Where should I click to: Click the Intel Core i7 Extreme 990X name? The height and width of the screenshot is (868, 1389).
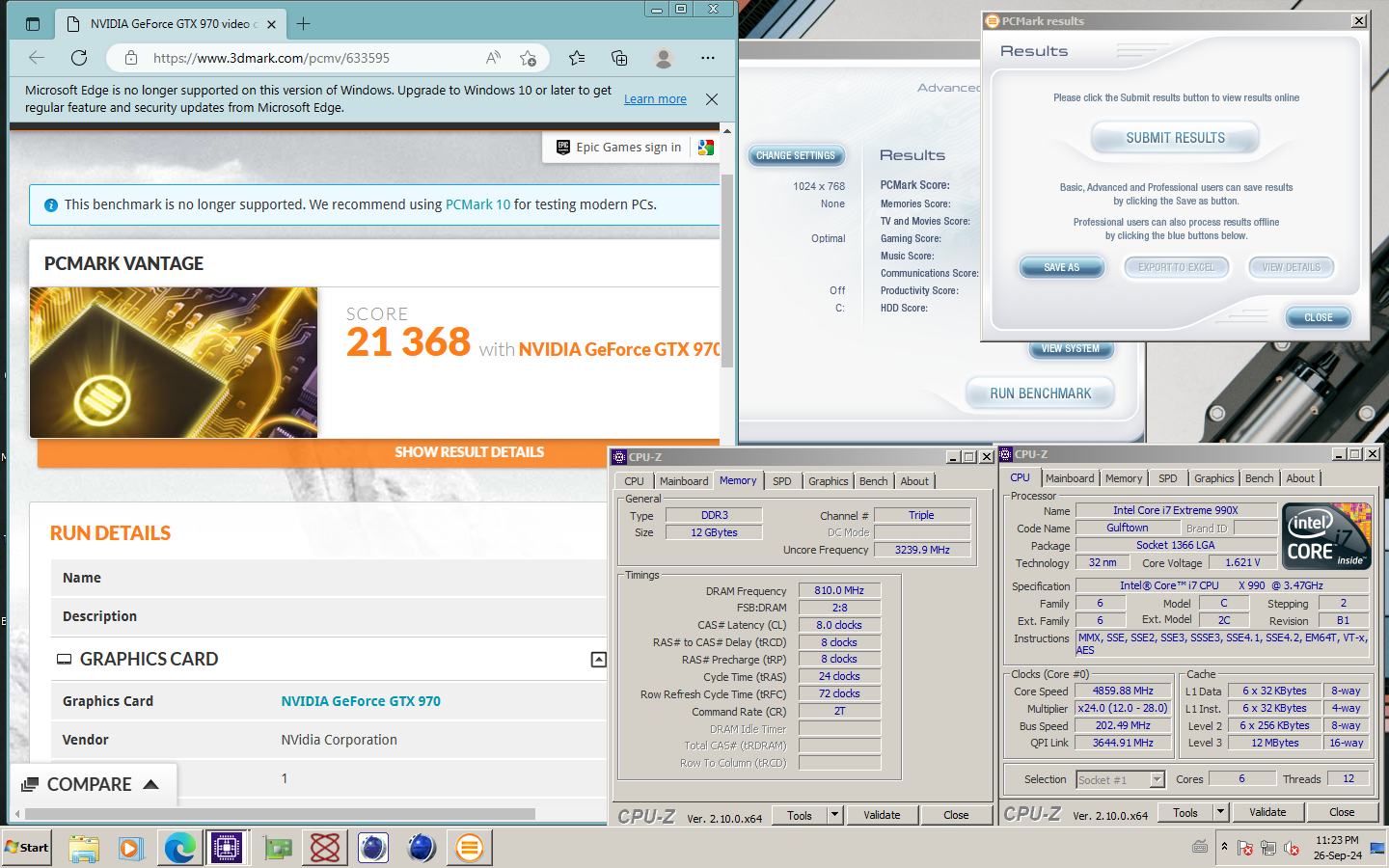coord(1175,510)
